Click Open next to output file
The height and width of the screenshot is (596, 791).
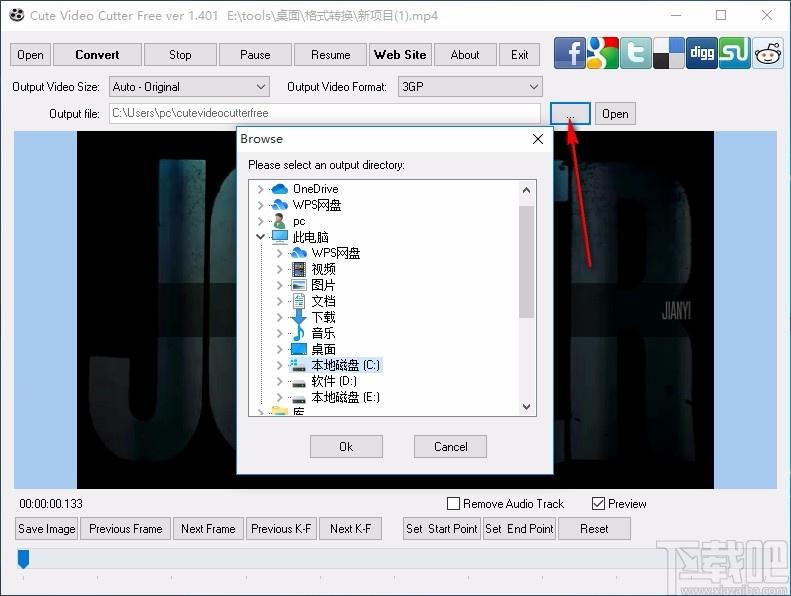click(x=615, y=114)
